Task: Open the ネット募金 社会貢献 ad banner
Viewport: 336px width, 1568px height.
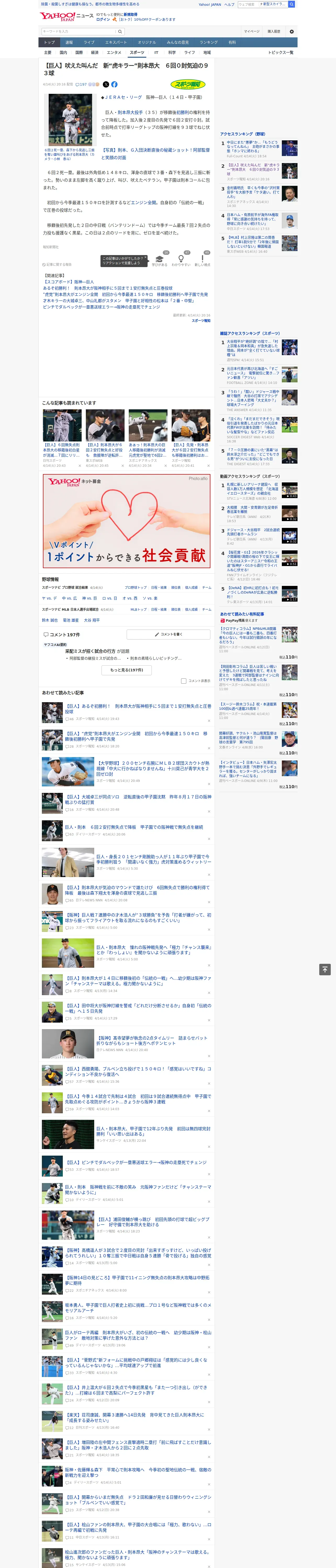Action: tap(127, 521)
